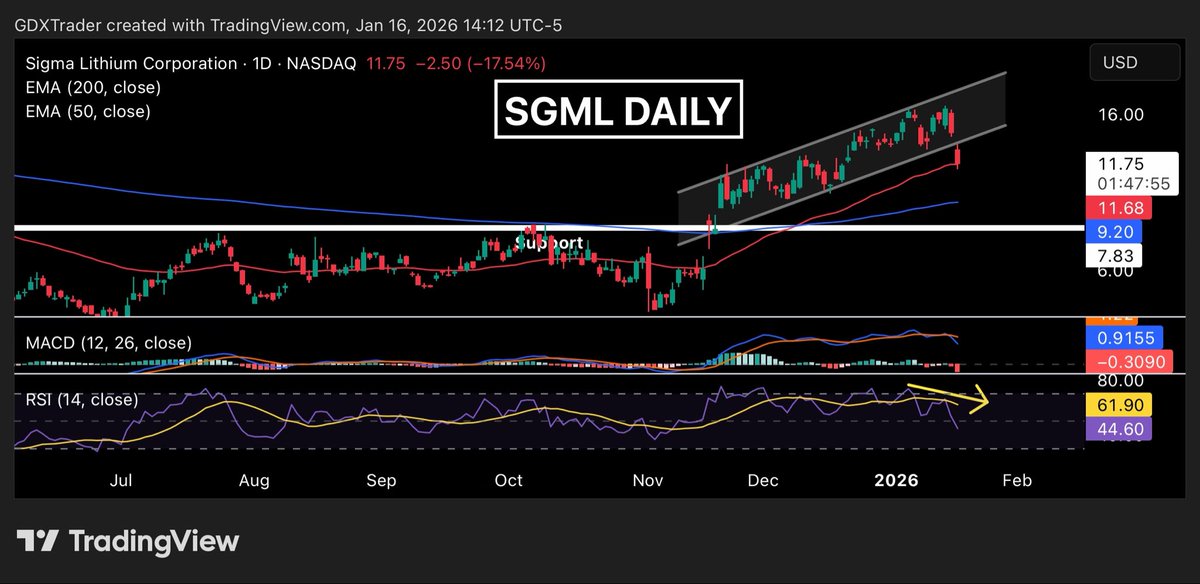Click the TradingView logo
The height and width of the screenshot is (584, 1200).
pyautogui.click(x=130, y=542)
